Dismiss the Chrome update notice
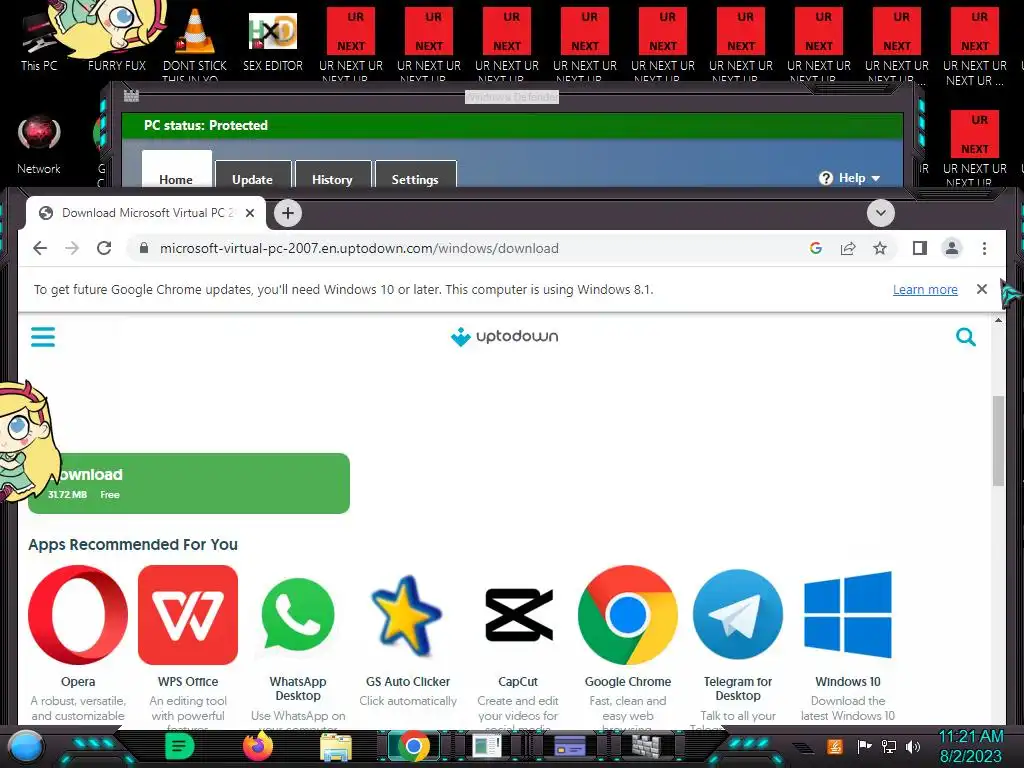Viewport: 1024px width, 768px height. (982, 289)
